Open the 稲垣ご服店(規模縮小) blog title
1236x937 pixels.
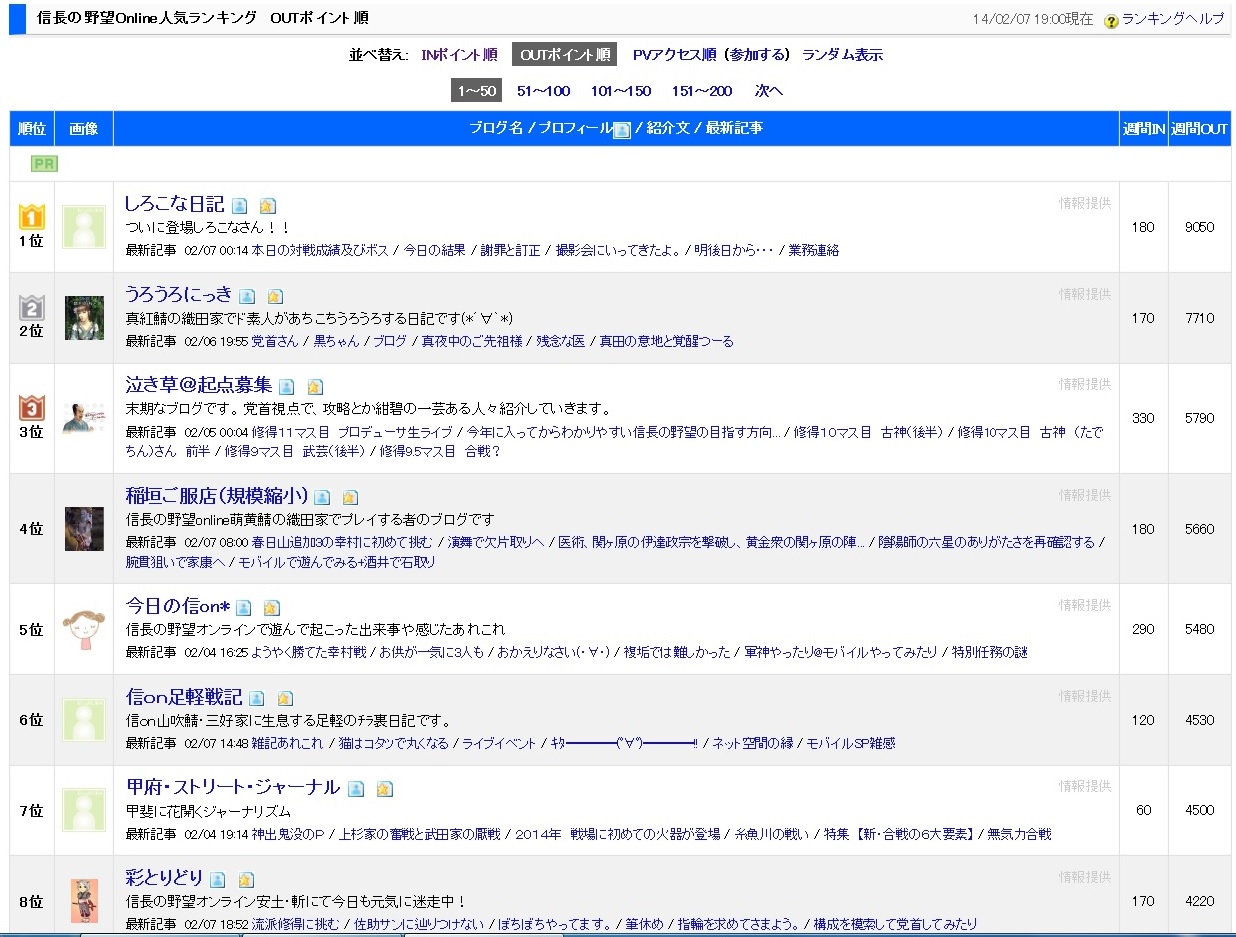click(216, 495)
